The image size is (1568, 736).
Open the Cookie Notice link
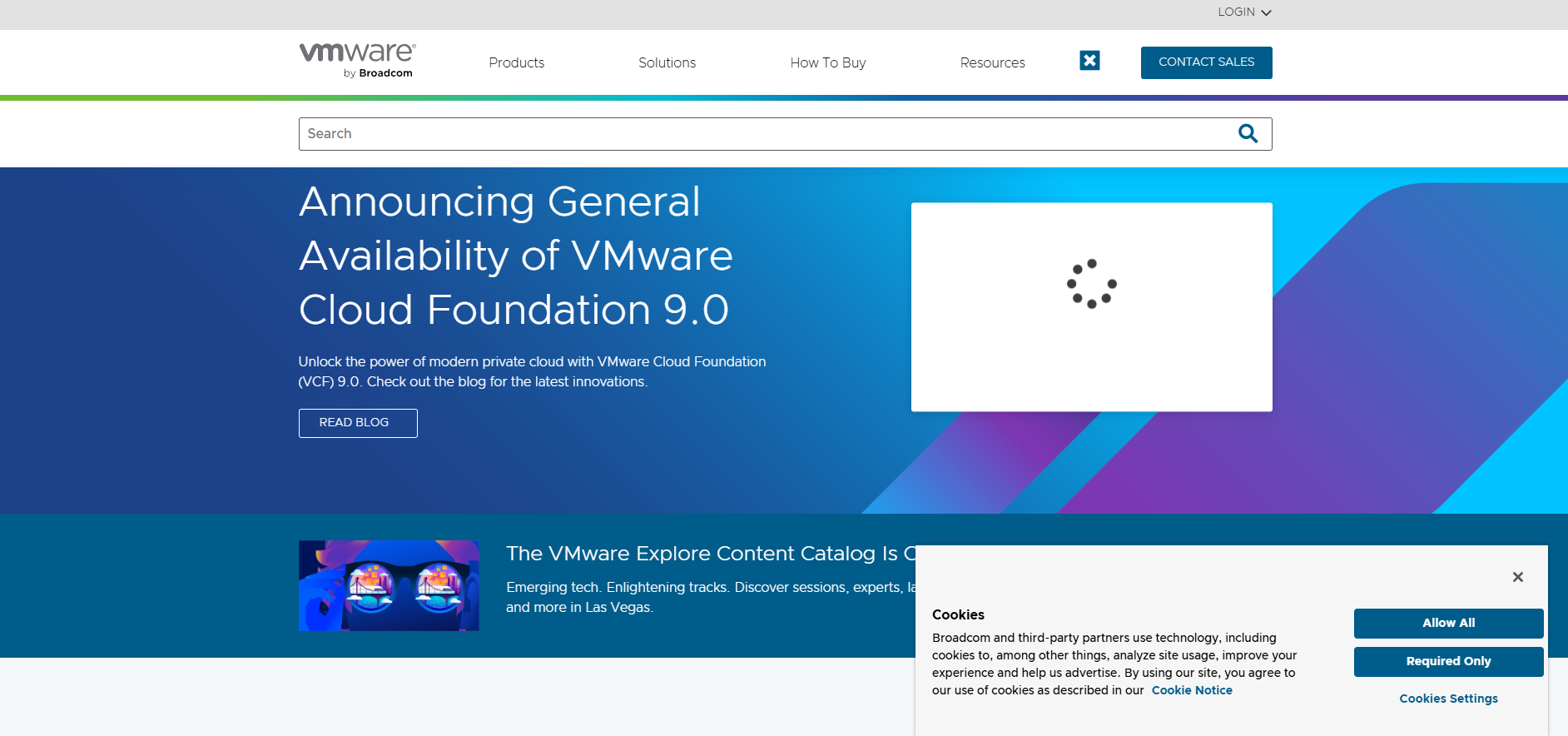[x=1192, y=690]
